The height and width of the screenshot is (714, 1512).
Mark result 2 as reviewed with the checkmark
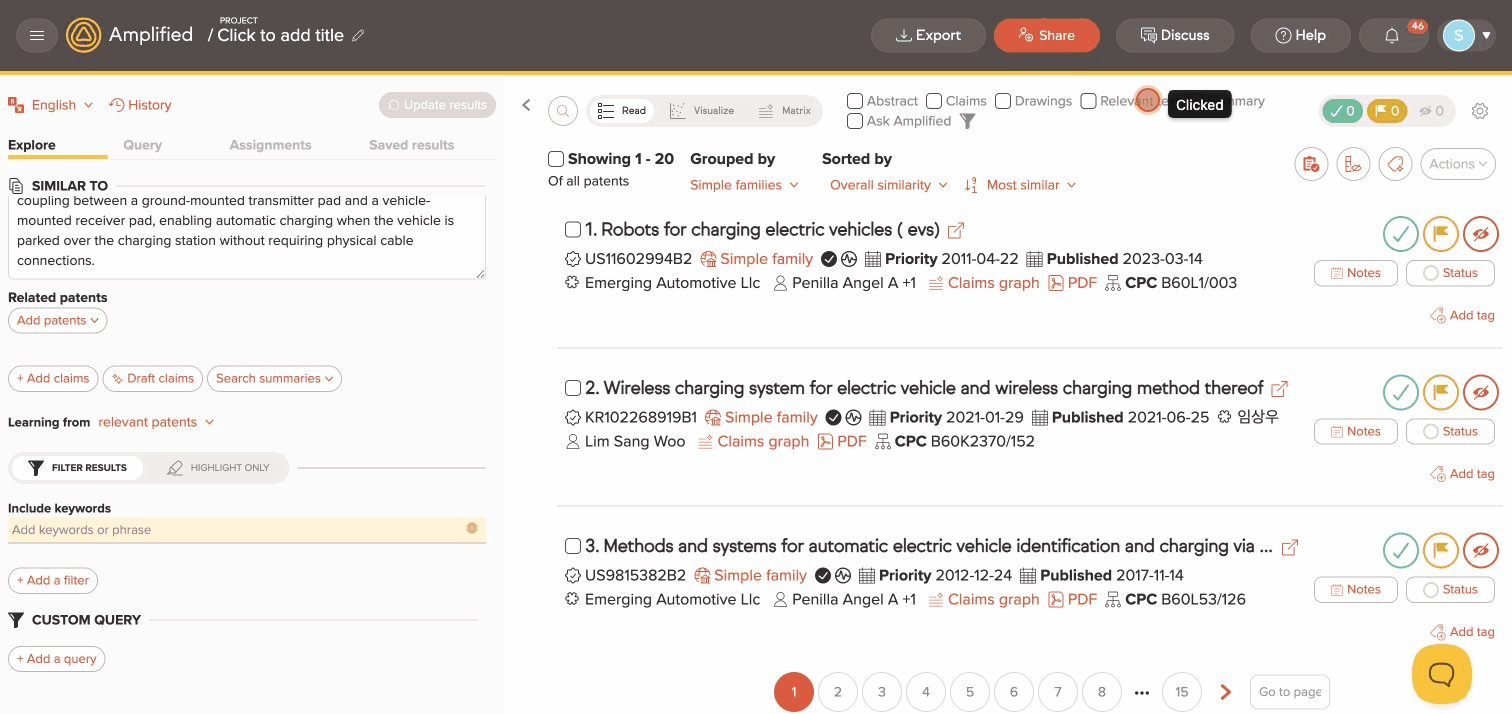pos(1400,392)
